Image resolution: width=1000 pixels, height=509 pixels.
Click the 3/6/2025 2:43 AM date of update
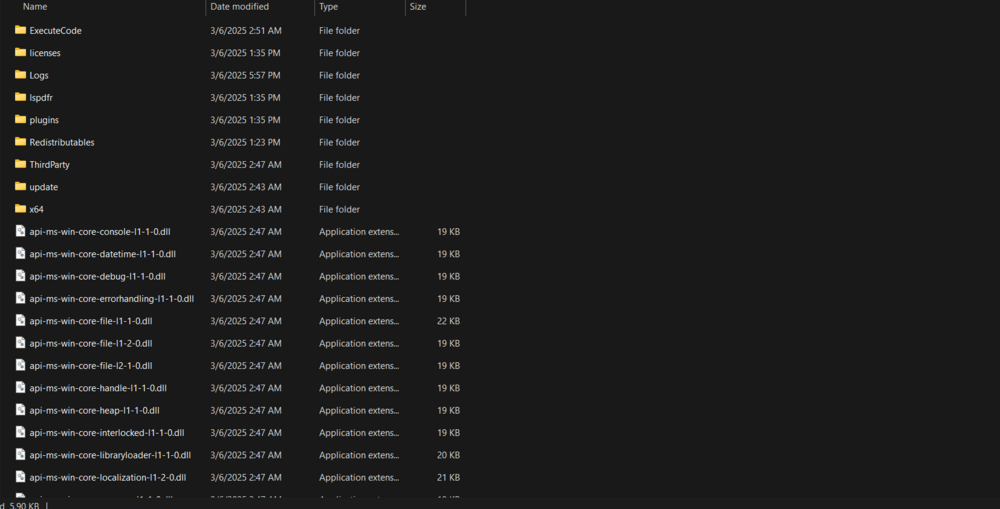pos(246,187)
